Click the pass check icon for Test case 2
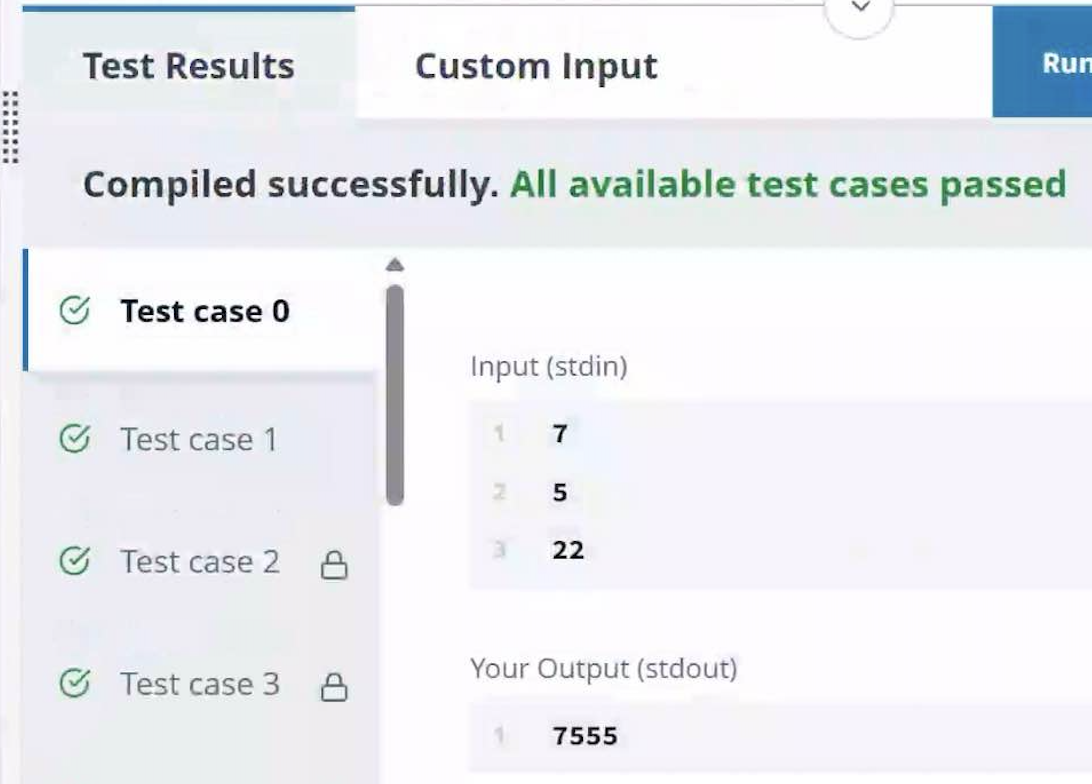Screen dimensions: 1092x784 (x=75, y=561)
